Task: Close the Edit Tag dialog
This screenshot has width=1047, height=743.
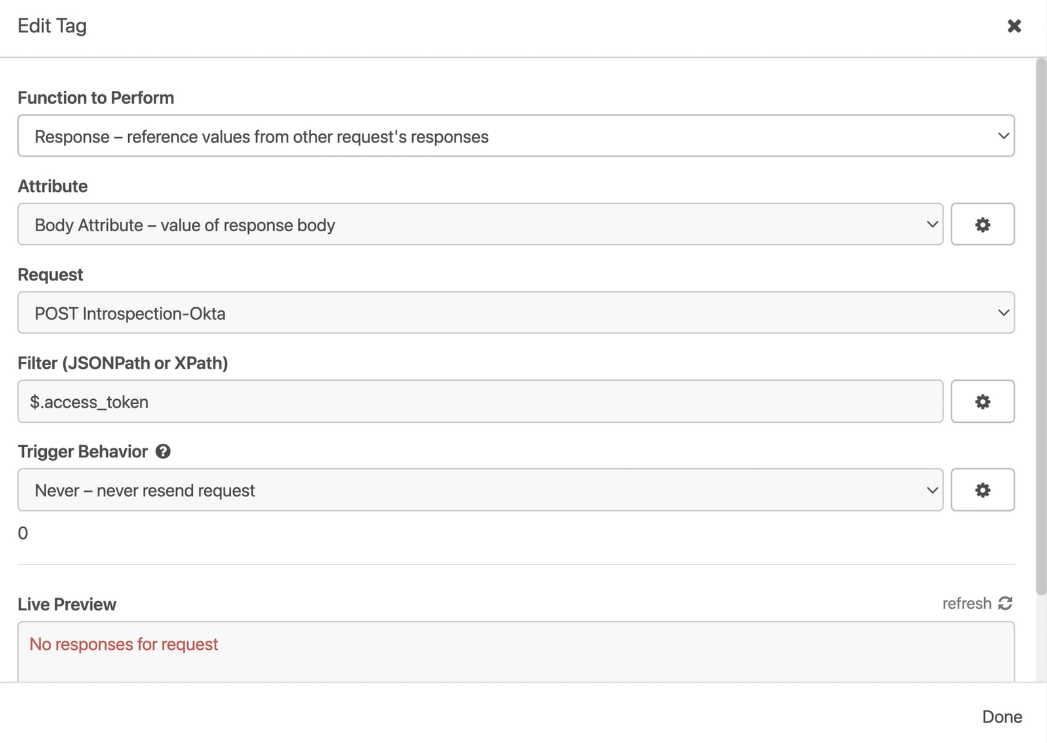Action: pos(1014,27)
